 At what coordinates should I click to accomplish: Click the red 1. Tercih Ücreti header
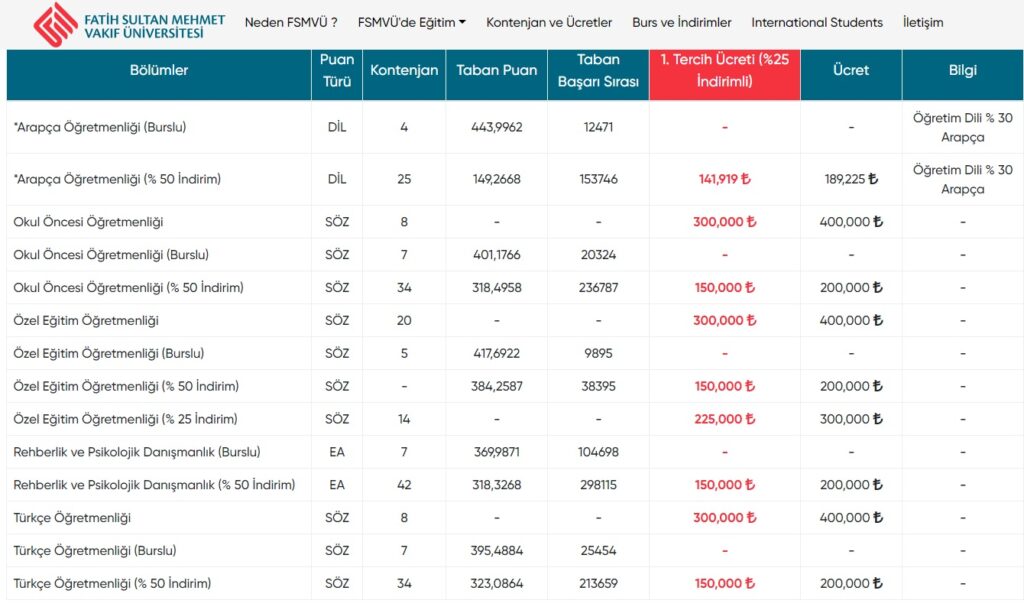pyautogui.click(x=724, y=71)
